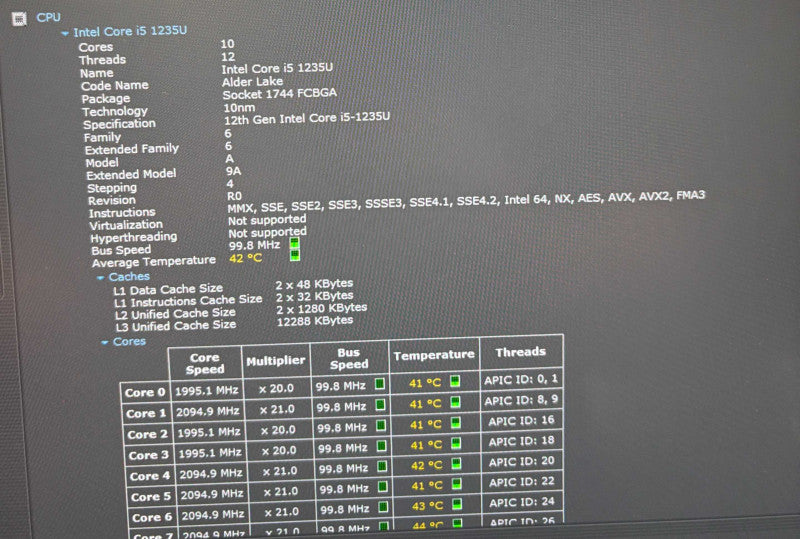Image resolution: width=800 pixels, height=539 pixels.
Task: Click Core 5 bus speed indicator icon
Action: tap(383, 486)
